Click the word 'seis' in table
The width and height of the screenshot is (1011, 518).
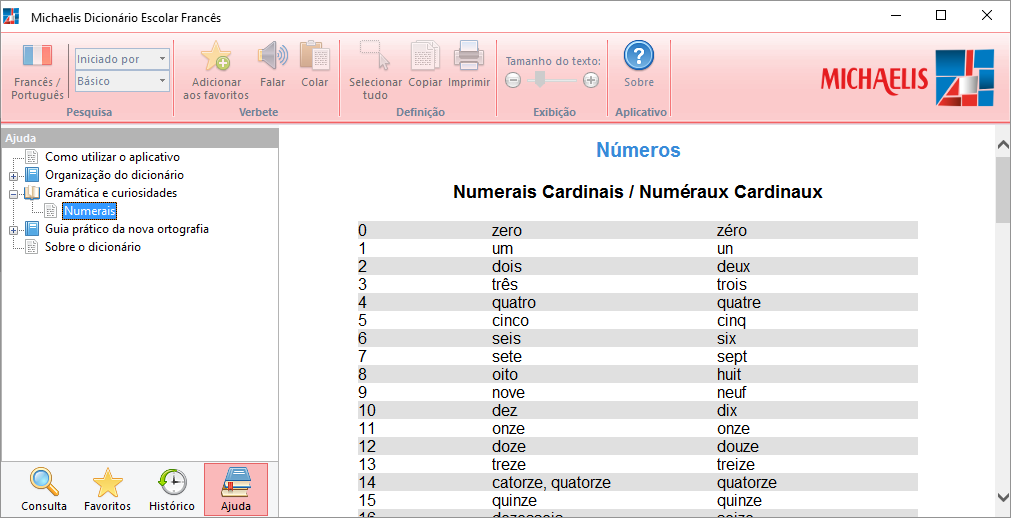pyautogui.click(x=506, y=339)
